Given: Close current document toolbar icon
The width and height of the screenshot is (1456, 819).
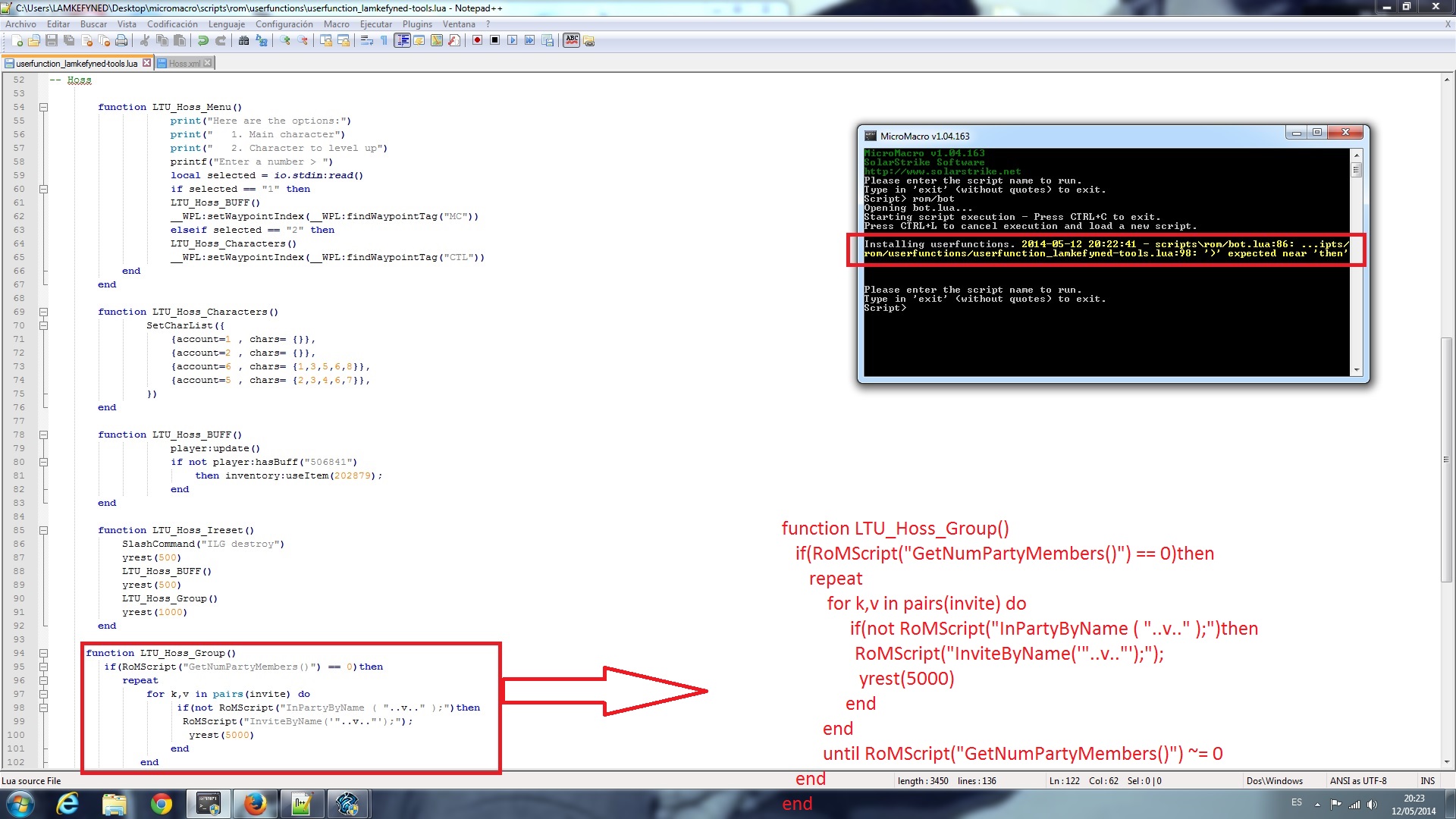Looking at the screenshot, I should tap(86, 41).
